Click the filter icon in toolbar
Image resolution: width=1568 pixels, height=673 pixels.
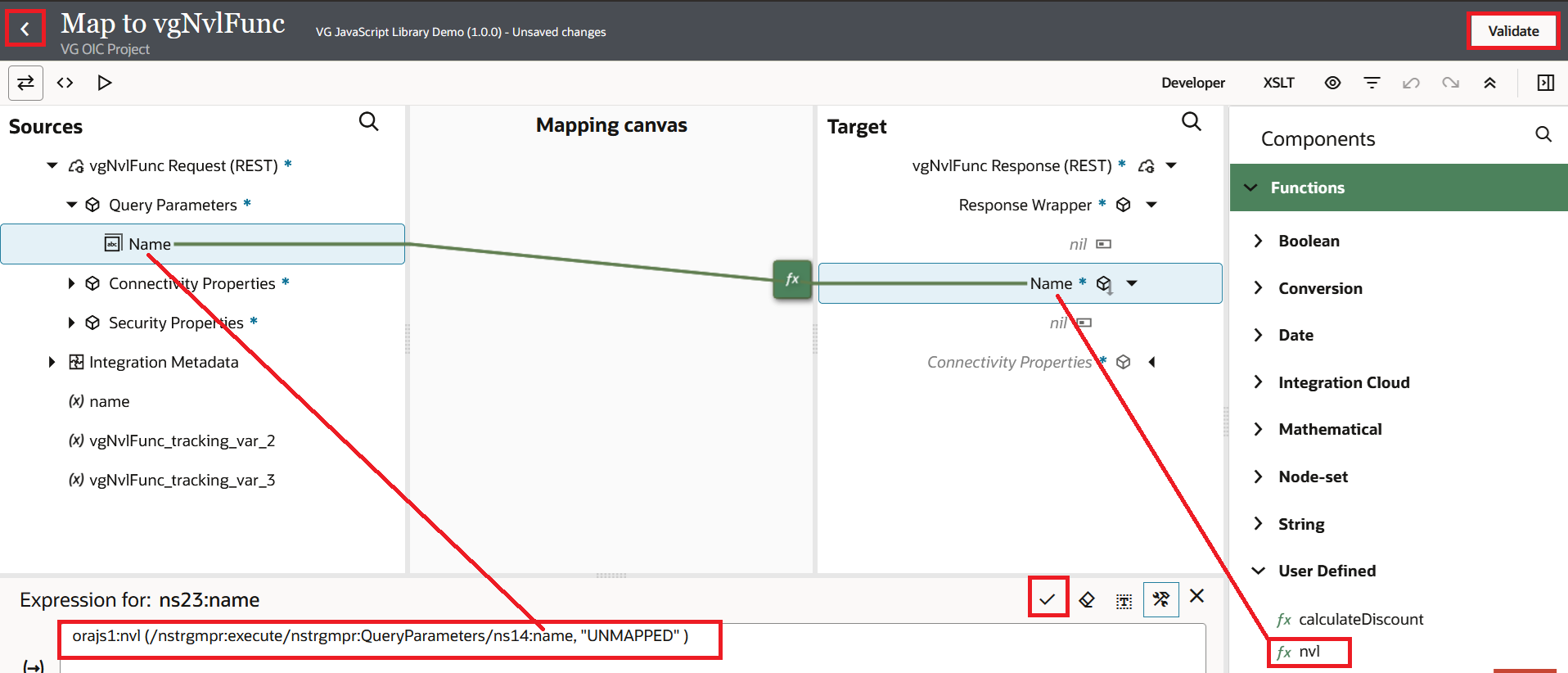point(1372,83)
